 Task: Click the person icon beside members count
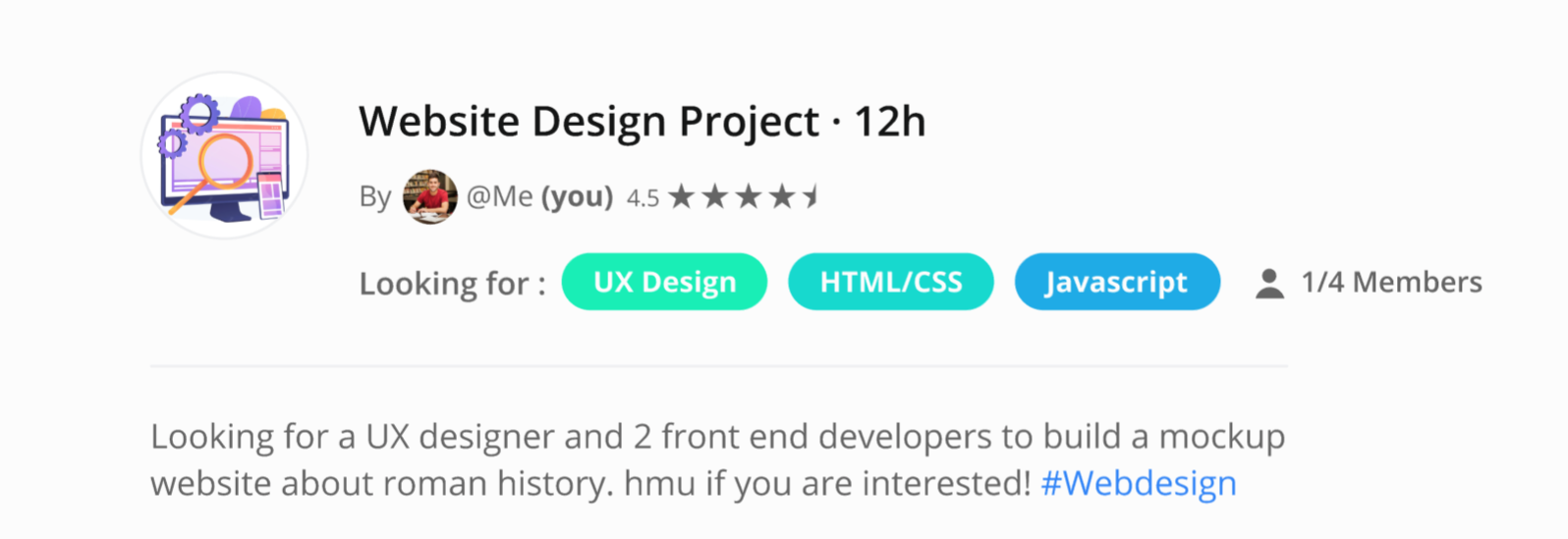coord(1269,284)
